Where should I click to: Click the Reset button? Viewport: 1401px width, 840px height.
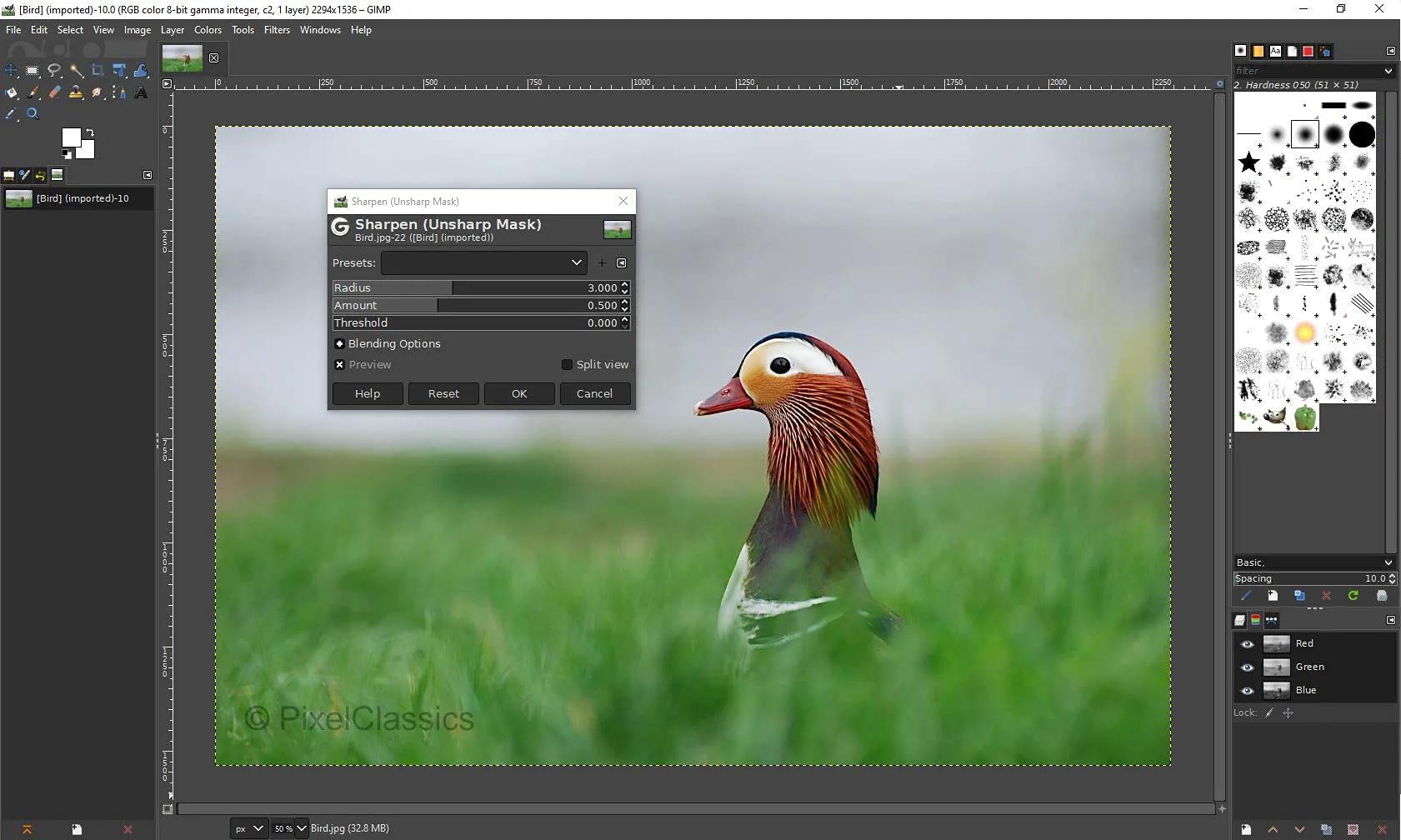pos(444,393)
